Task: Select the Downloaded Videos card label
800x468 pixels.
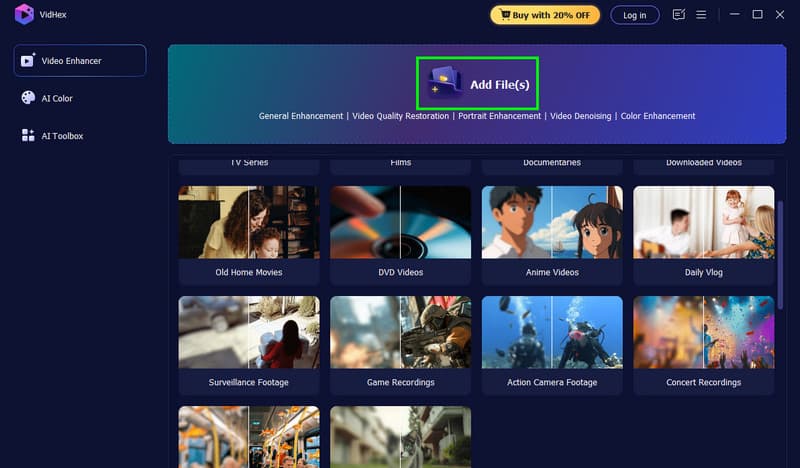Action: (704, 162)
